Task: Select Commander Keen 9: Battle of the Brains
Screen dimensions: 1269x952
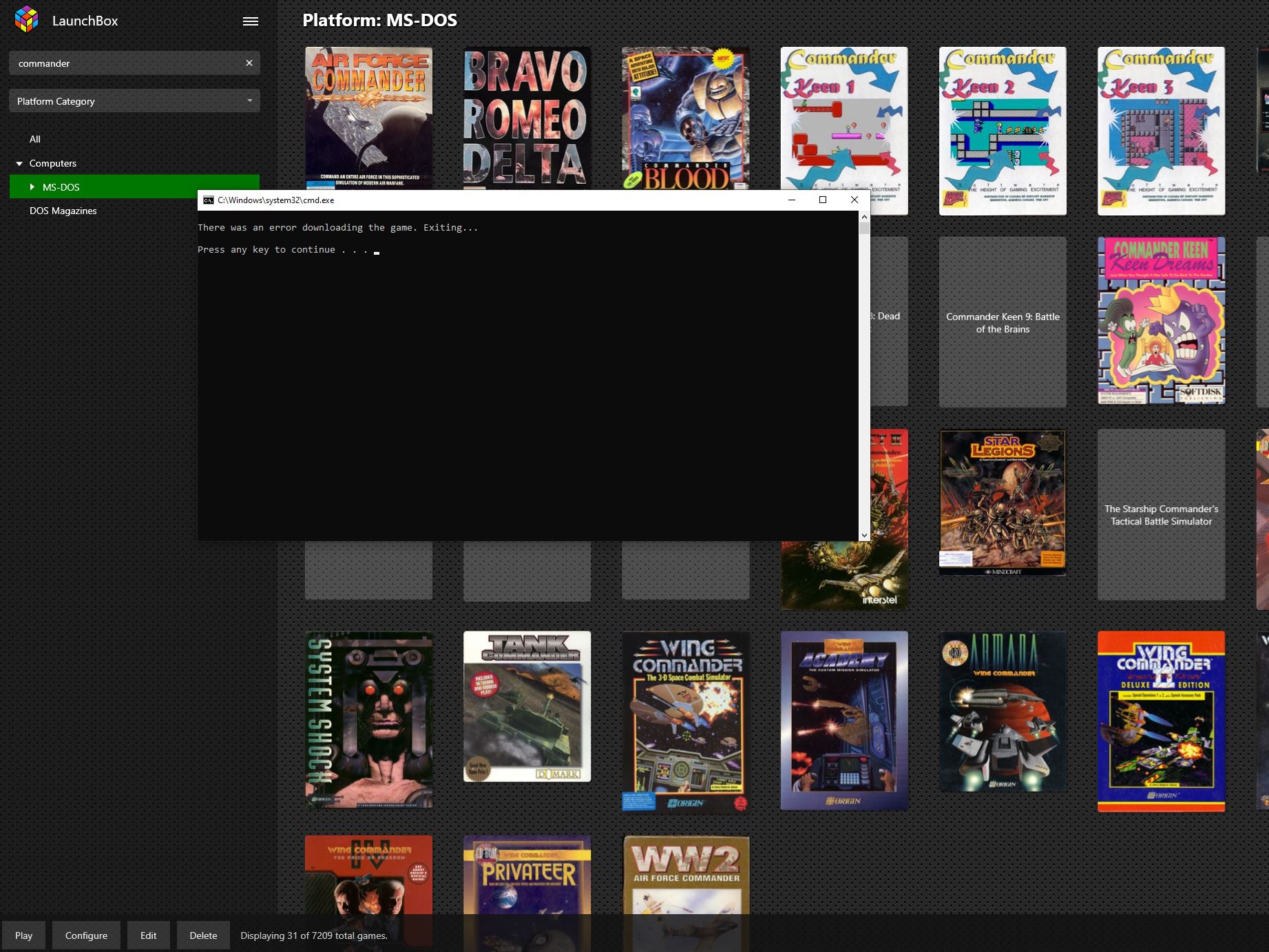Action: click(1003, 322)
